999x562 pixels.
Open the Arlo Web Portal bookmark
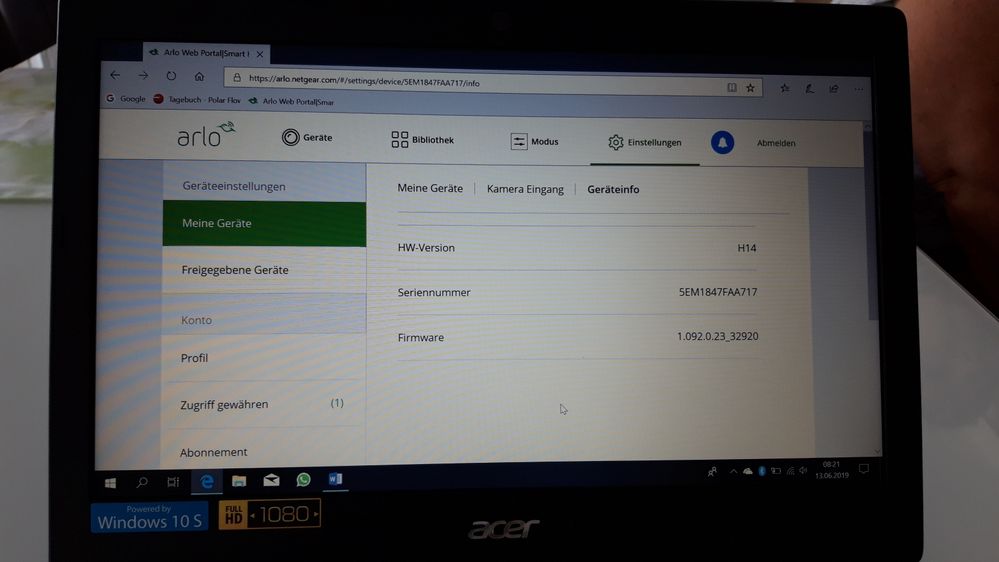pyautogui.click(x=291, y=101)
